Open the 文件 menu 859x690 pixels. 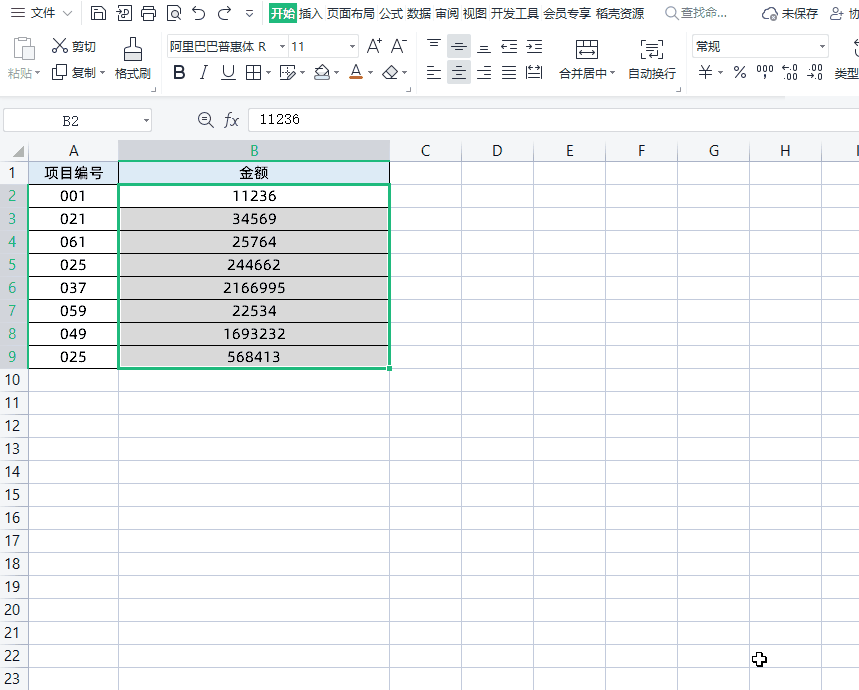point(42,13)
